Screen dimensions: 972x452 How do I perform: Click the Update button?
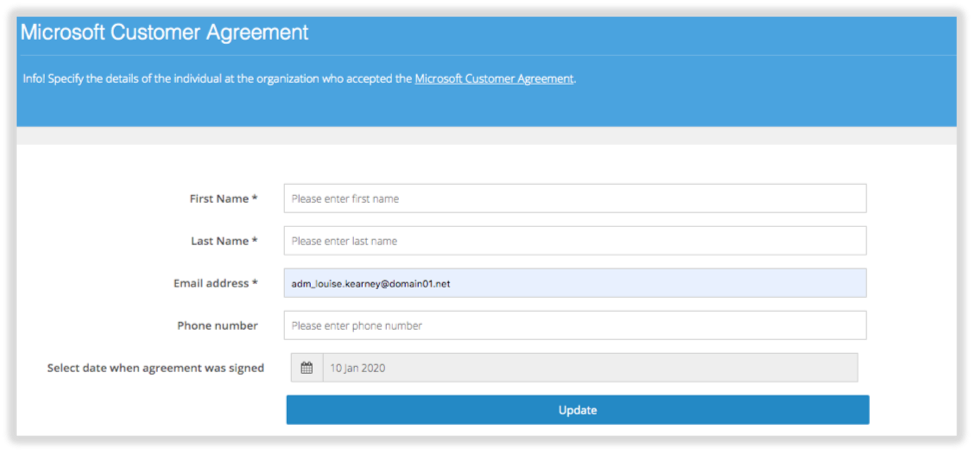[x=578, y=410]
